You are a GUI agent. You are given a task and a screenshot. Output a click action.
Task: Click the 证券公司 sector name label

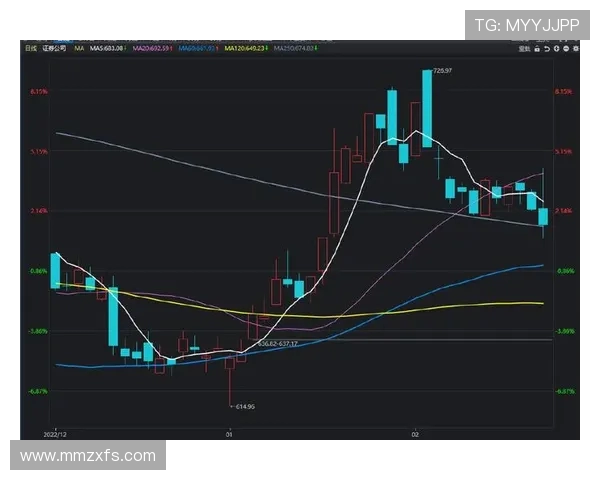(54, 48)
